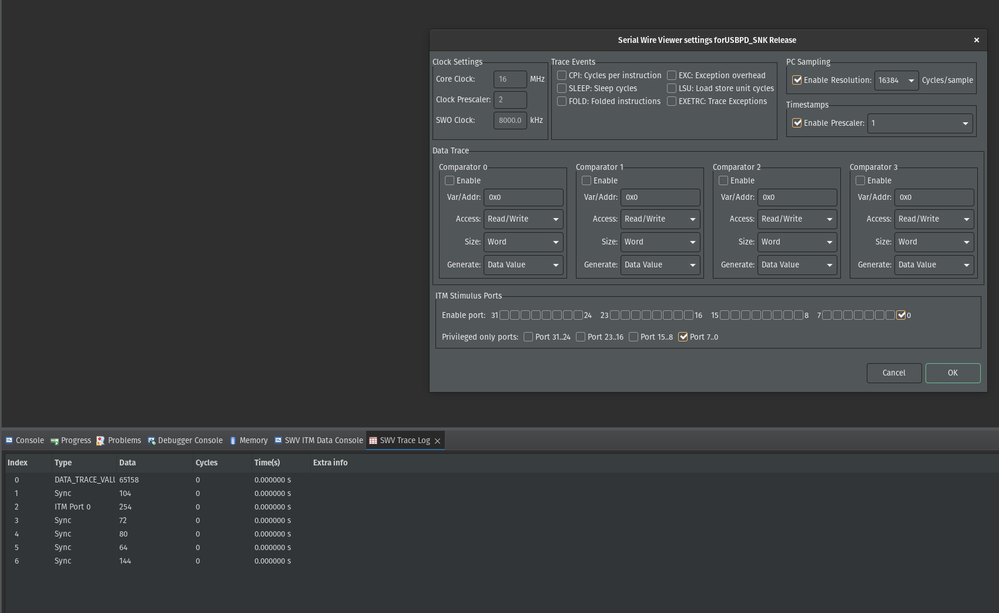Click the Debugger Console tab icon

pyautogui.click(x=152, y=440)
